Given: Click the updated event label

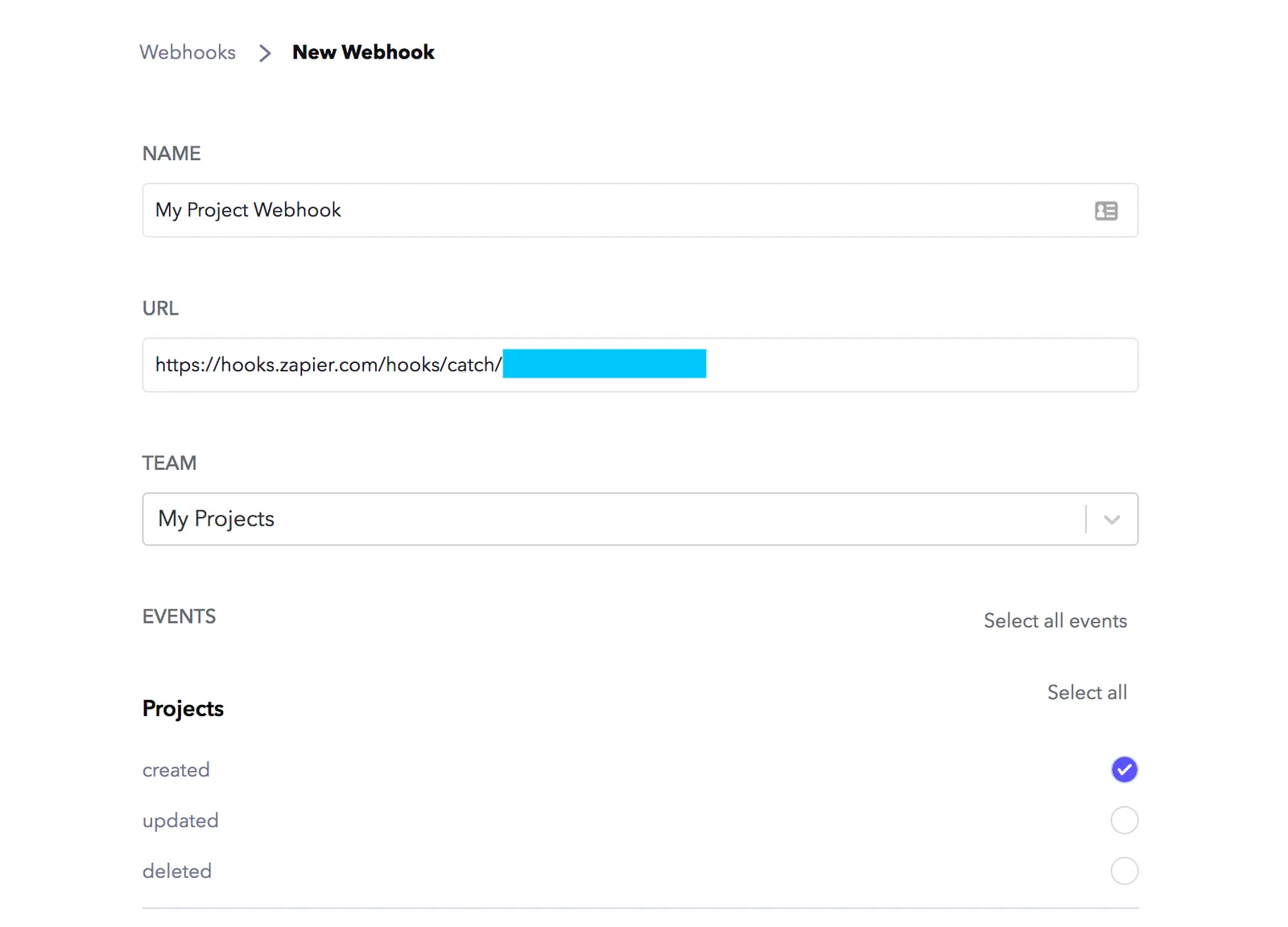Looking at the screenshot, I should (x=180, y=821).
